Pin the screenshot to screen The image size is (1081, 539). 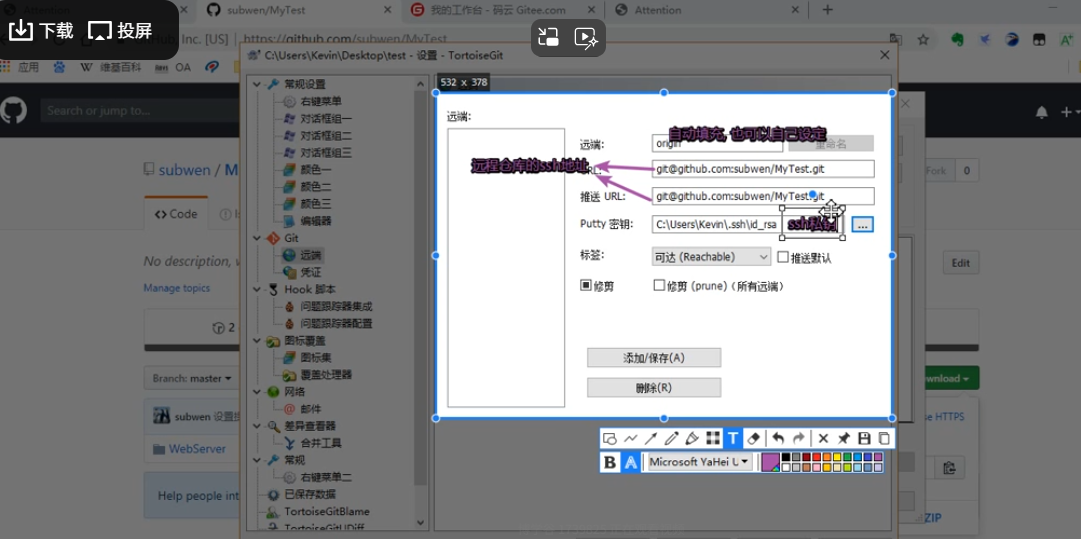click(x=843, y=438)
